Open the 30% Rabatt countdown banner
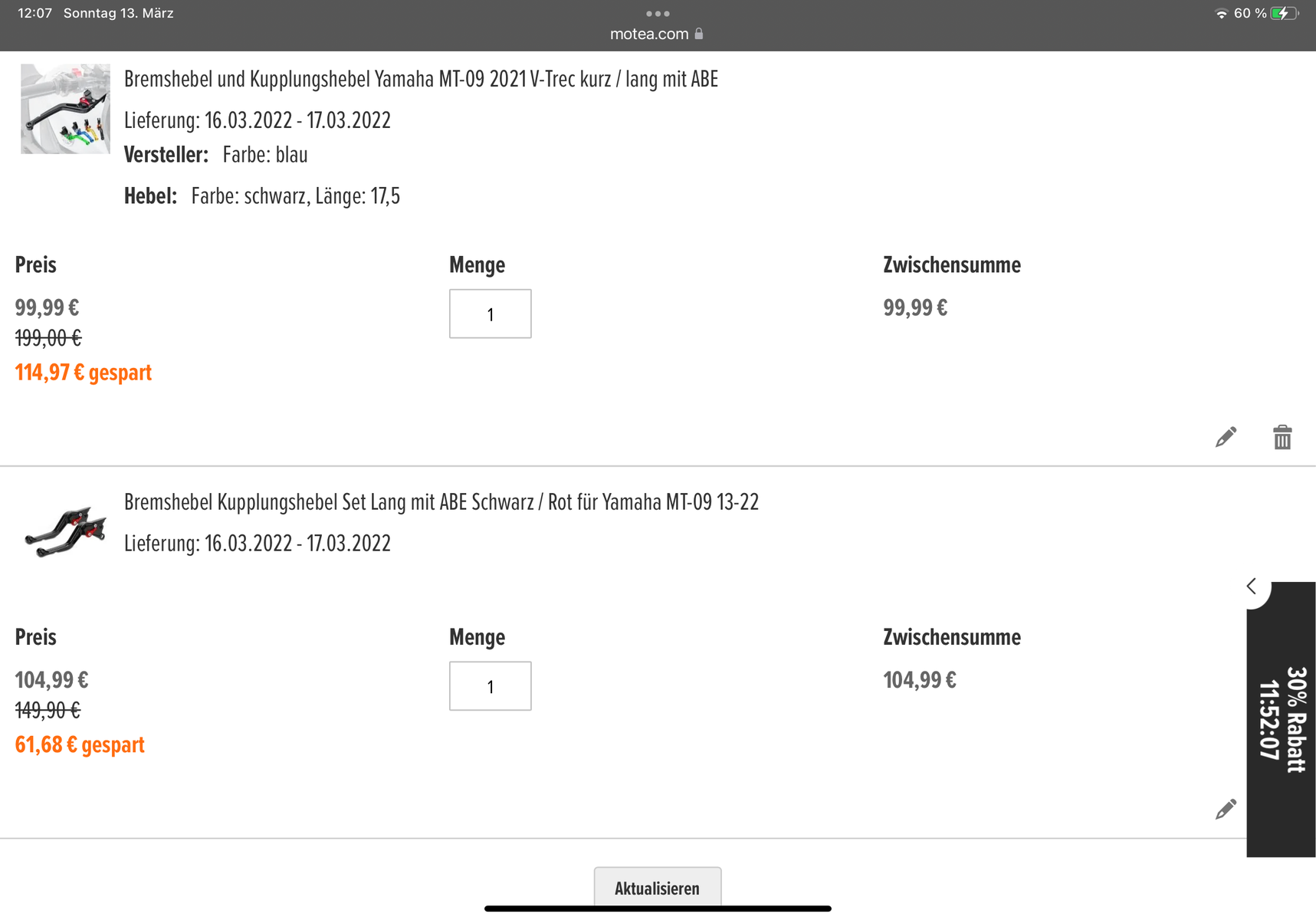 [1282, 719]
